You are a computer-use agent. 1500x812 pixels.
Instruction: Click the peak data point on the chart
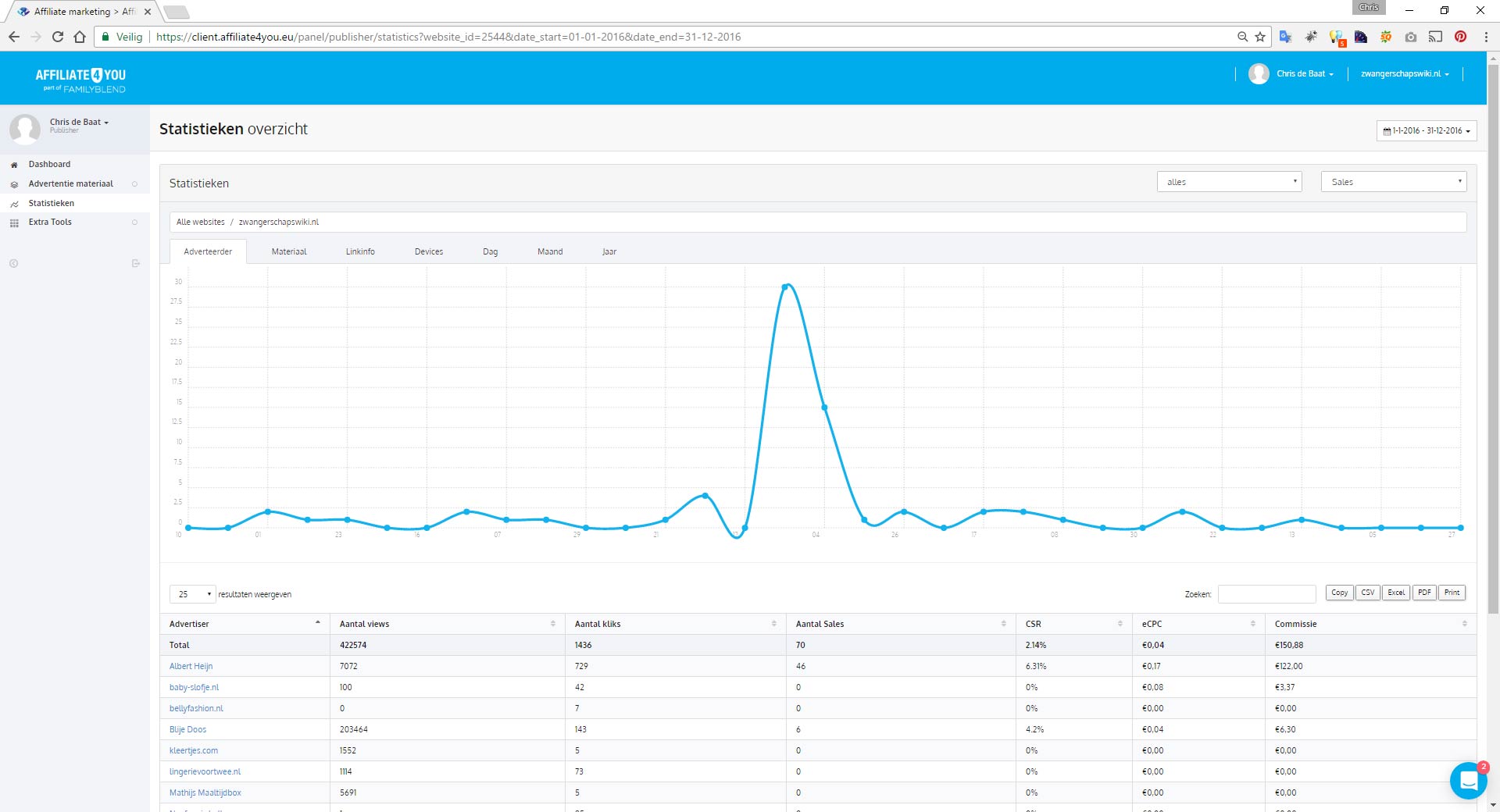coord(785,287)
